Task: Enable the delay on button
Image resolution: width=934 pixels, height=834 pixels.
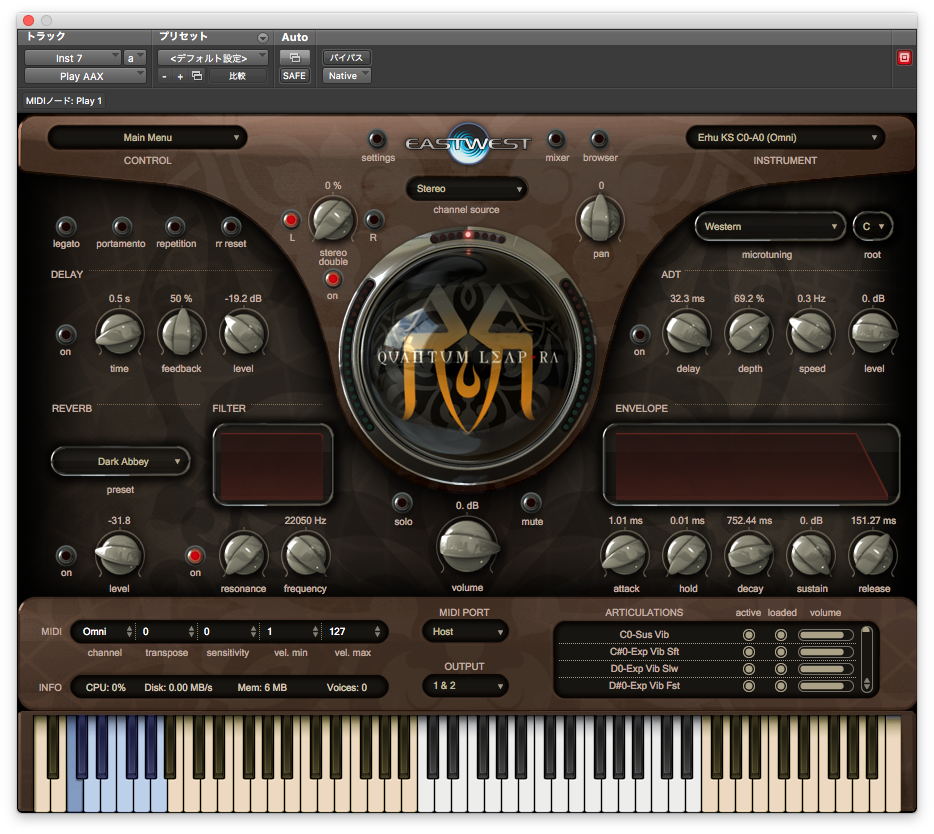Action: tap(66, 334)
